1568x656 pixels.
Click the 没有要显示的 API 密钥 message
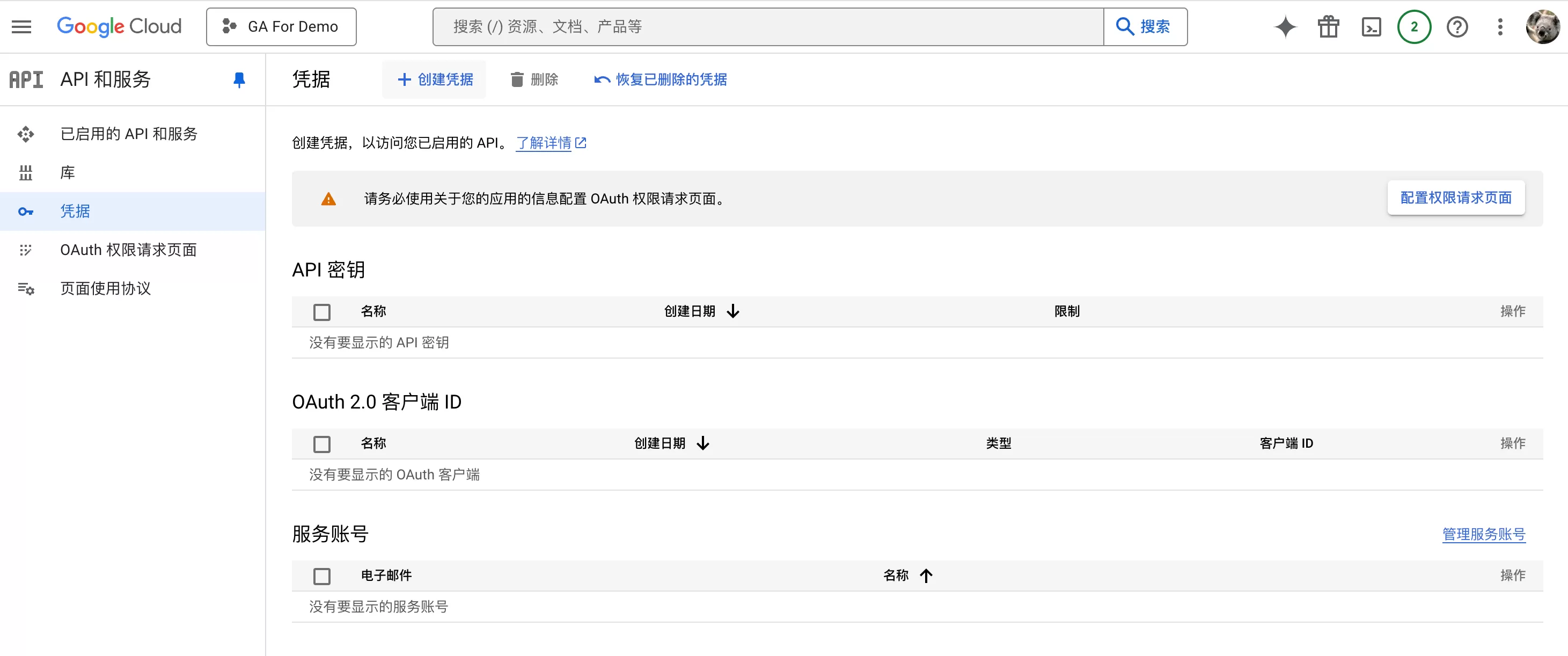pyautogui.click(x=379, y=343)
